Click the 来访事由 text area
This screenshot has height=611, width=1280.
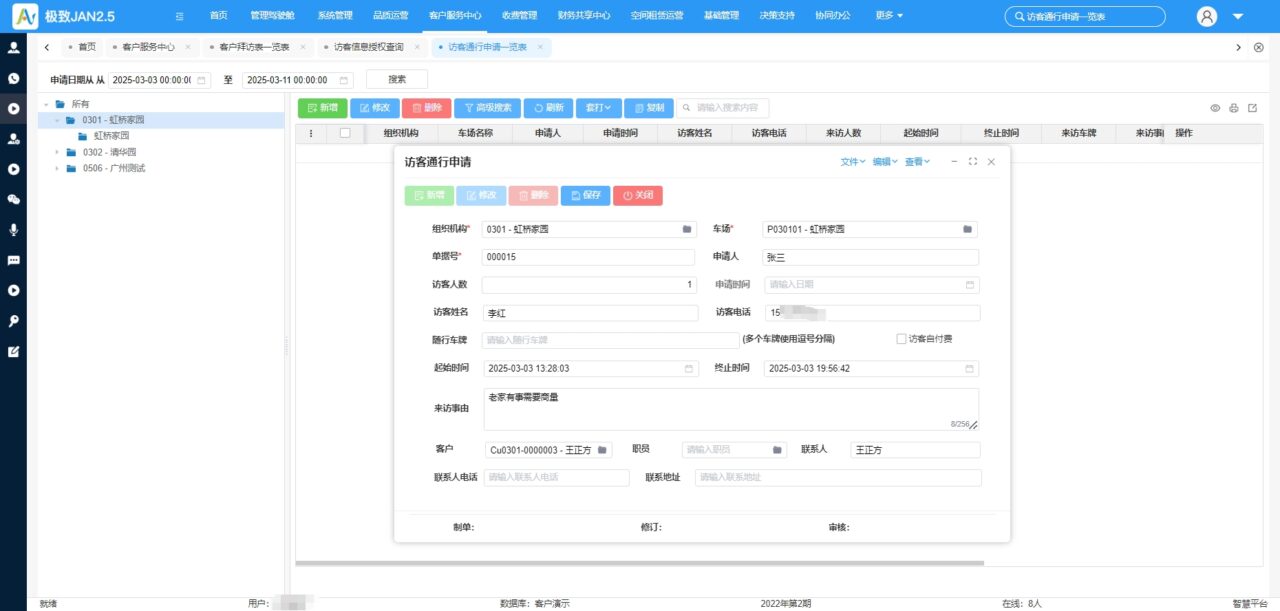730,410
